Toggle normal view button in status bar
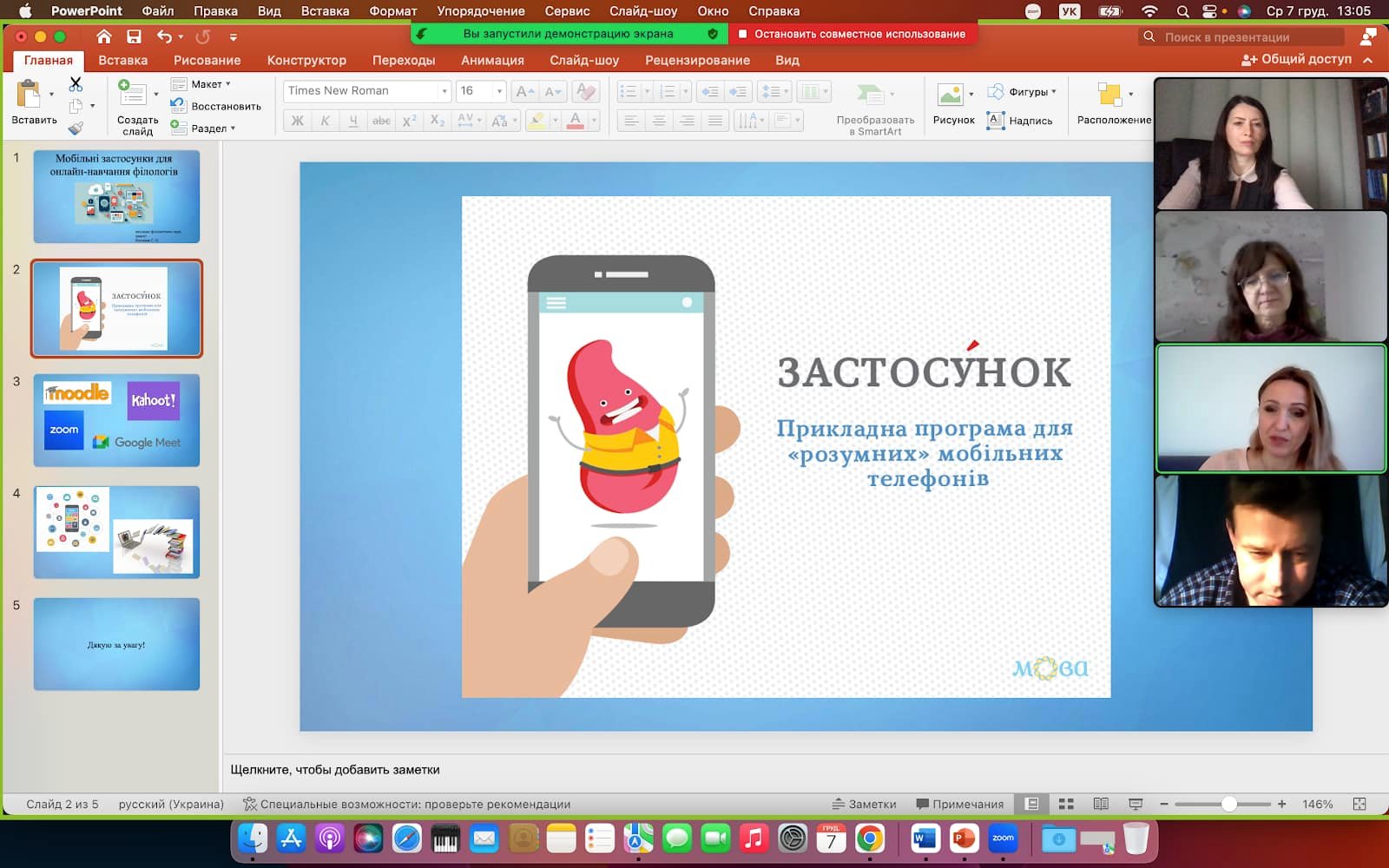The height and width of the screenshot is (868, 1389). [1032, 804]
